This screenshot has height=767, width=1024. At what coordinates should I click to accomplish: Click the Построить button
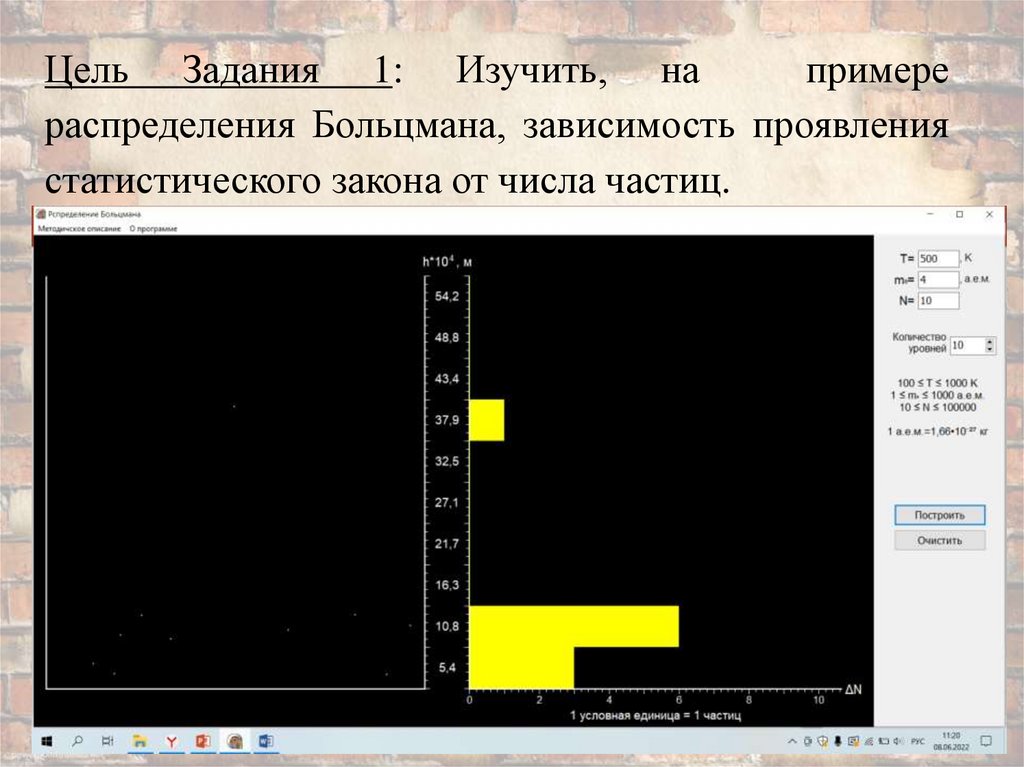939,515
